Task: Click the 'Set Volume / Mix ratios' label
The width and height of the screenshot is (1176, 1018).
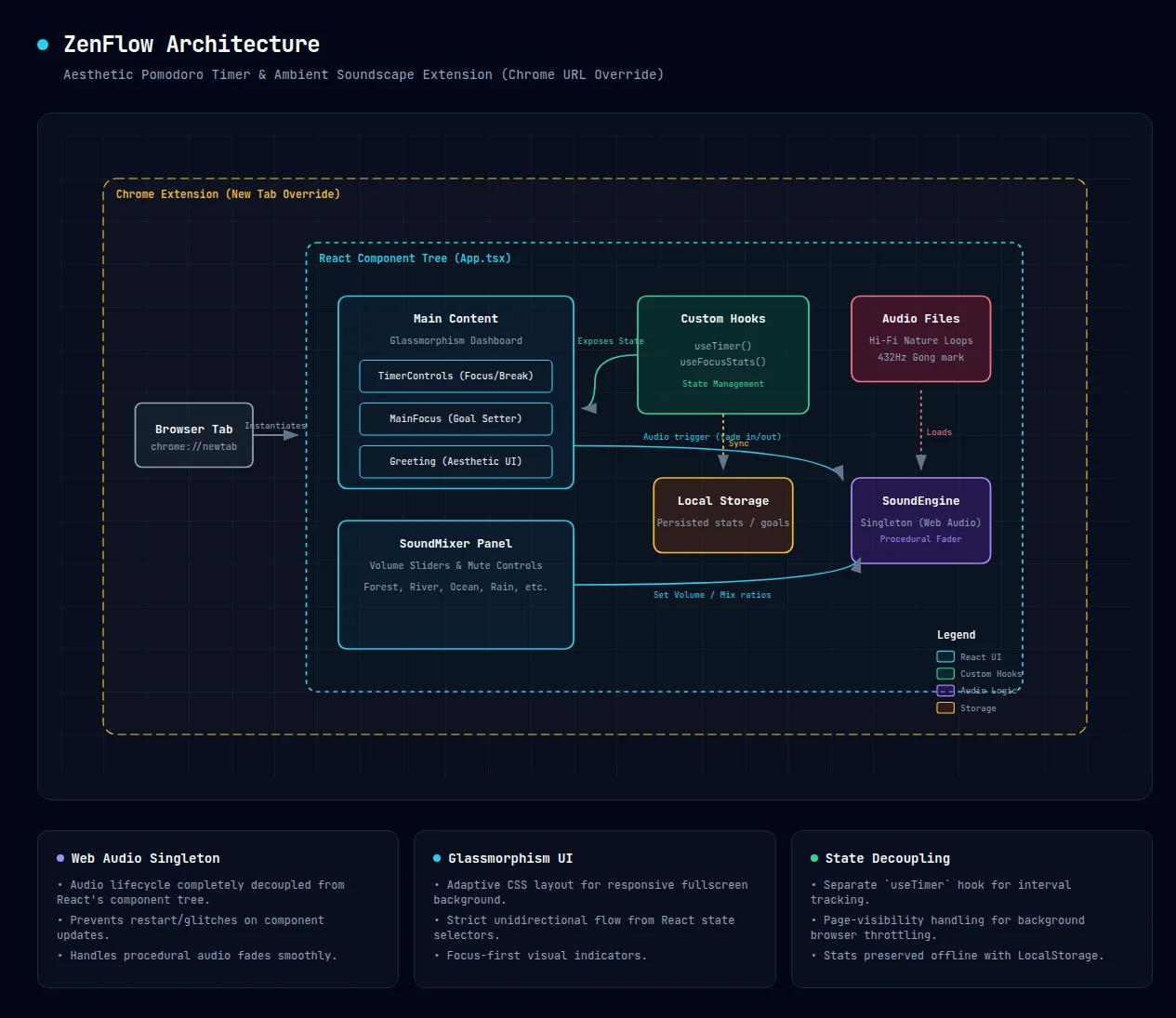Action: tap(712, 595)
